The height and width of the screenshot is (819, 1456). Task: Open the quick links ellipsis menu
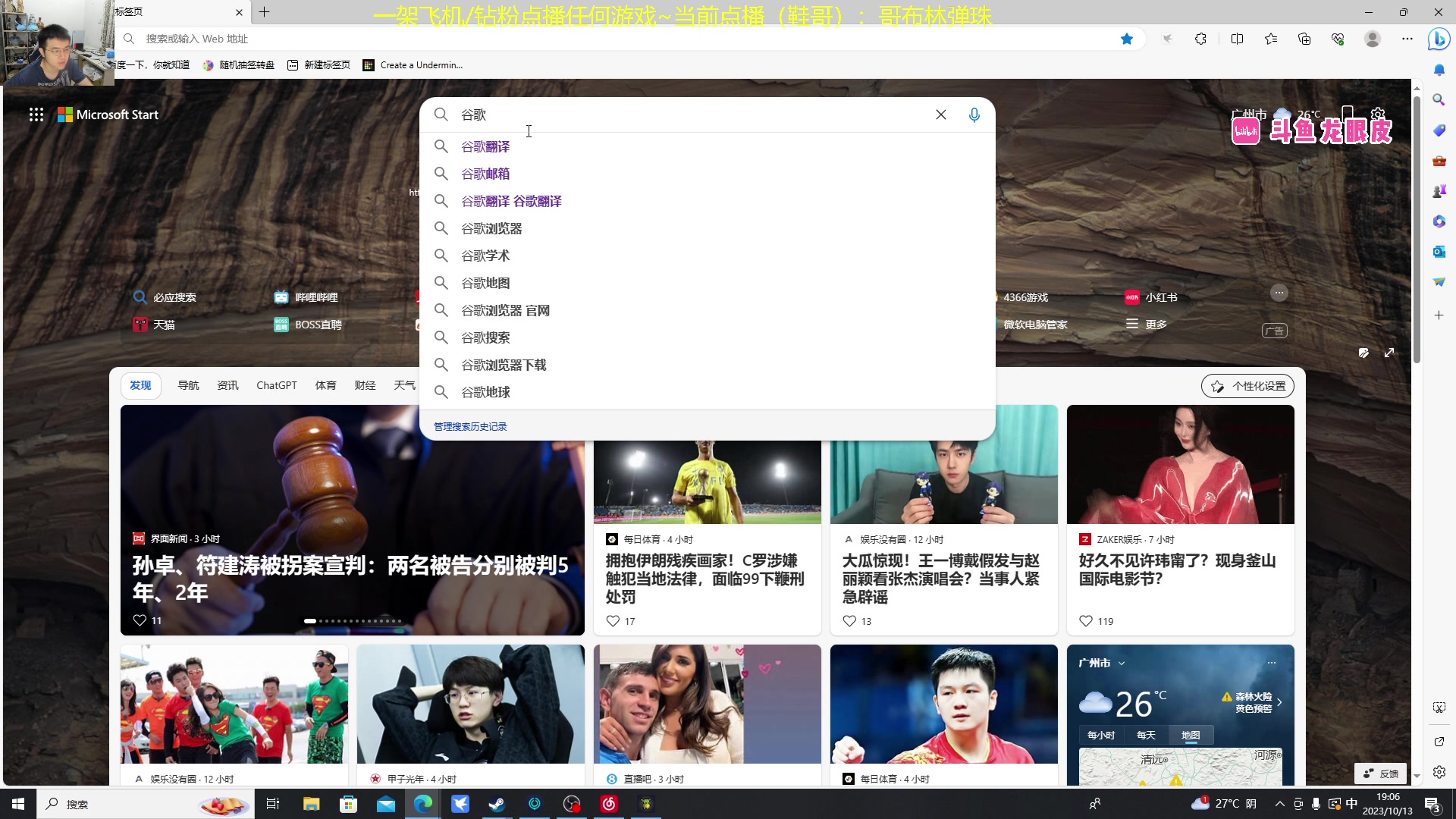coord(1279,293)
